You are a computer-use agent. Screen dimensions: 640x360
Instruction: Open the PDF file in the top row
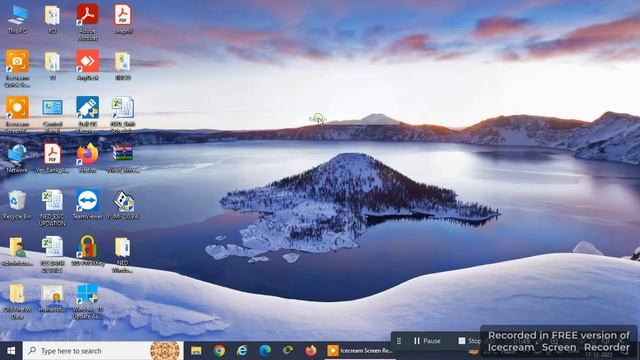coord(122,19)
